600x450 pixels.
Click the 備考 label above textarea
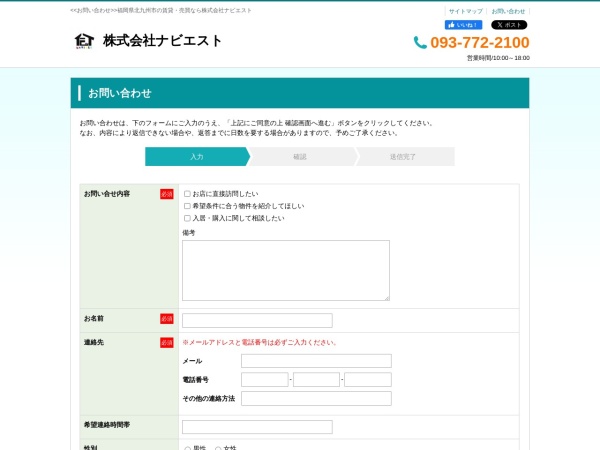click(x=189, y=233)
